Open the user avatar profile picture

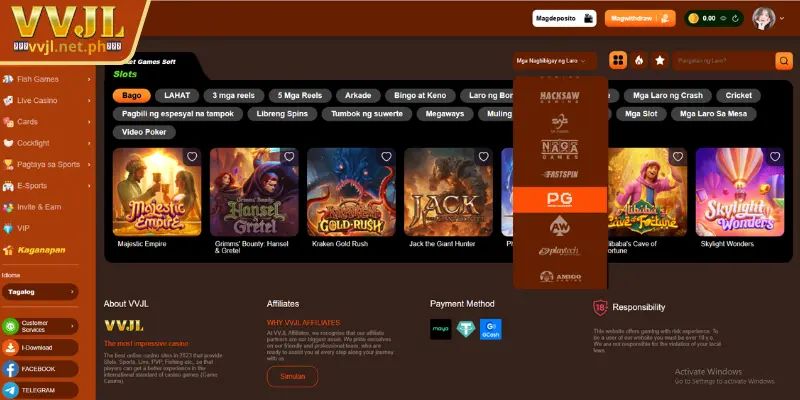pos(764,18)
